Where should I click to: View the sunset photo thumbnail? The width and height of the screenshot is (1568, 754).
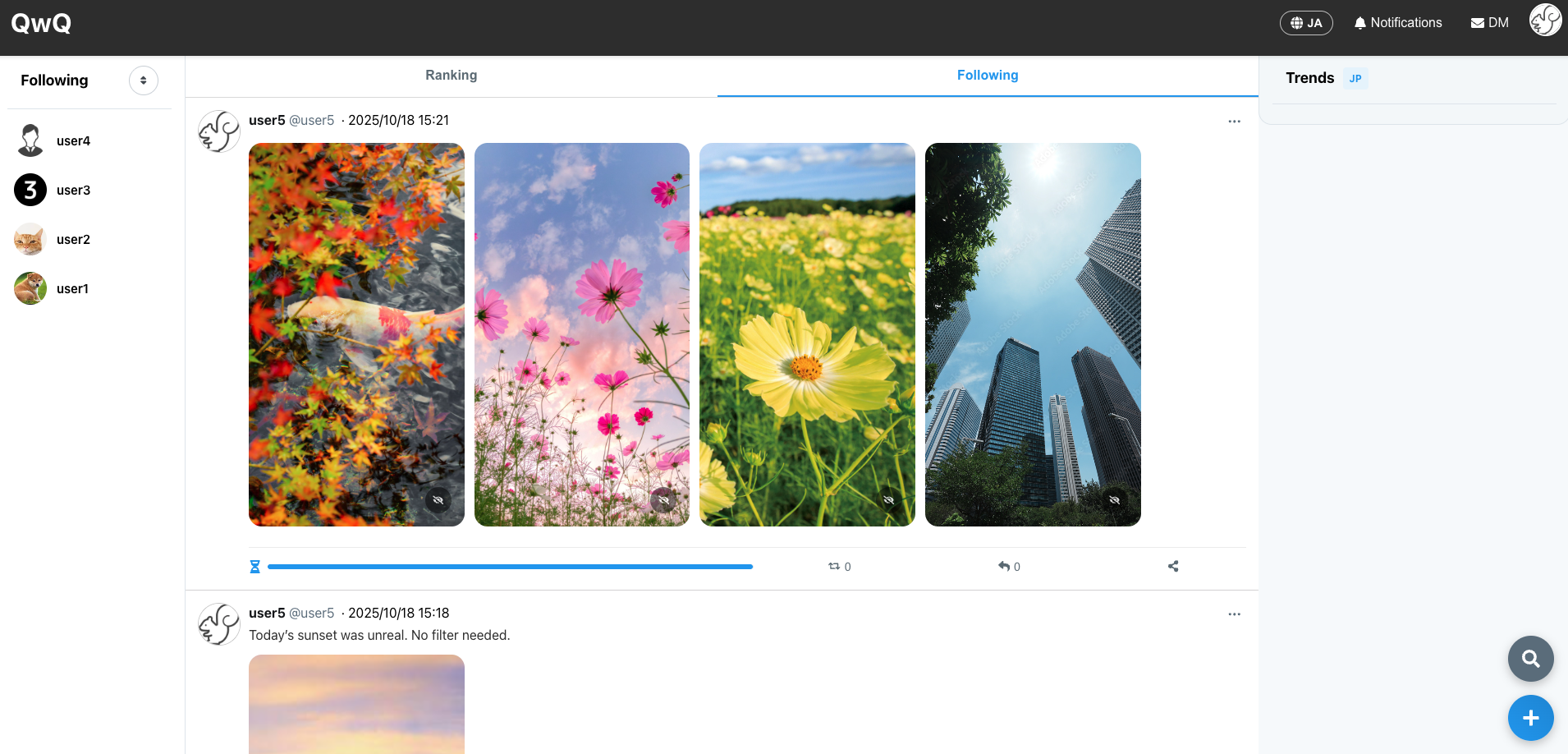pyautogui.click(x=356, y=704)
